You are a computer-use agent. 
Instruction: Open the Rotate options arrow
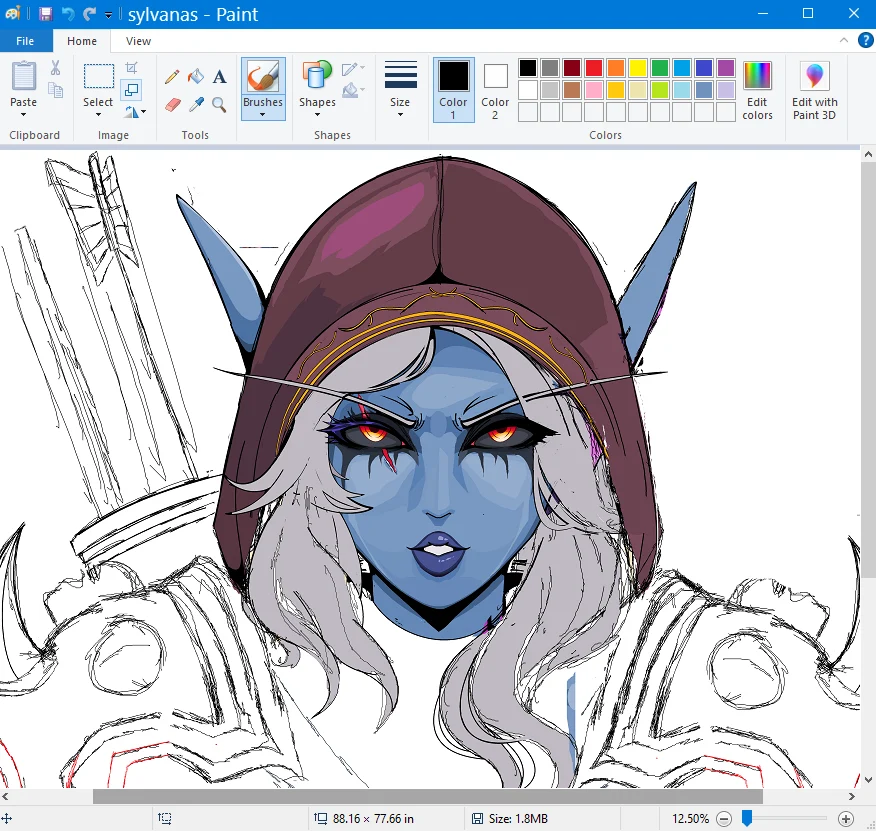click(x=143, y=111)
